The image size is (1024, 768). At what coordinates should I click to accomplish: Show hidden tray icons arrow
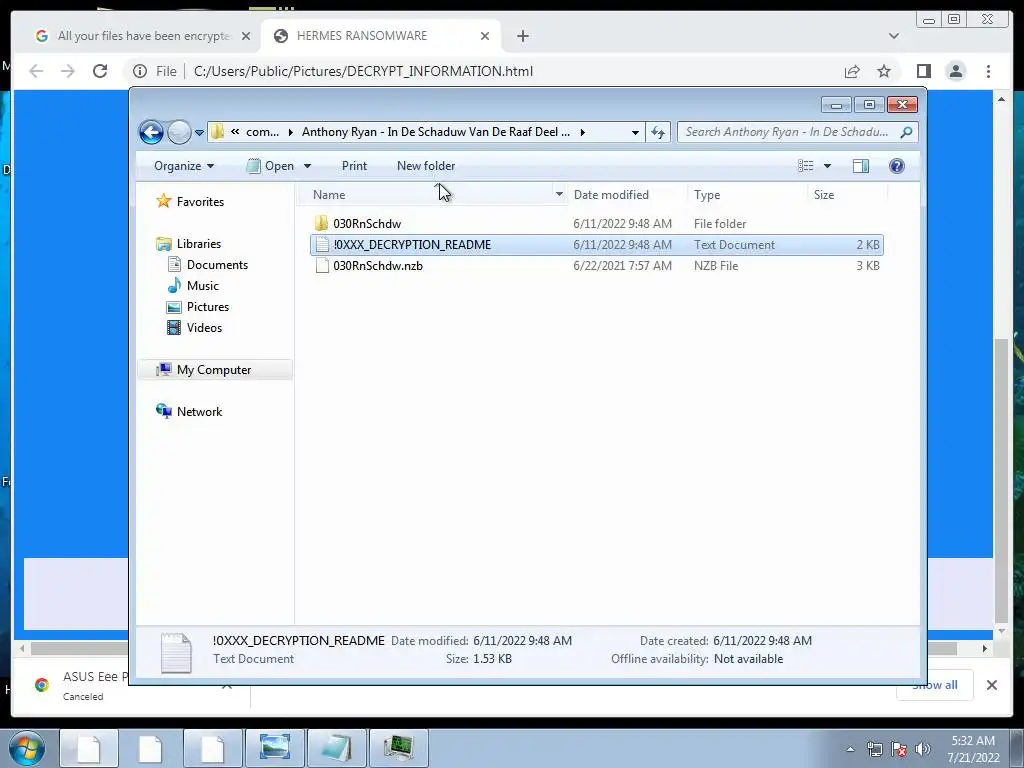click(x=850, y=749)
